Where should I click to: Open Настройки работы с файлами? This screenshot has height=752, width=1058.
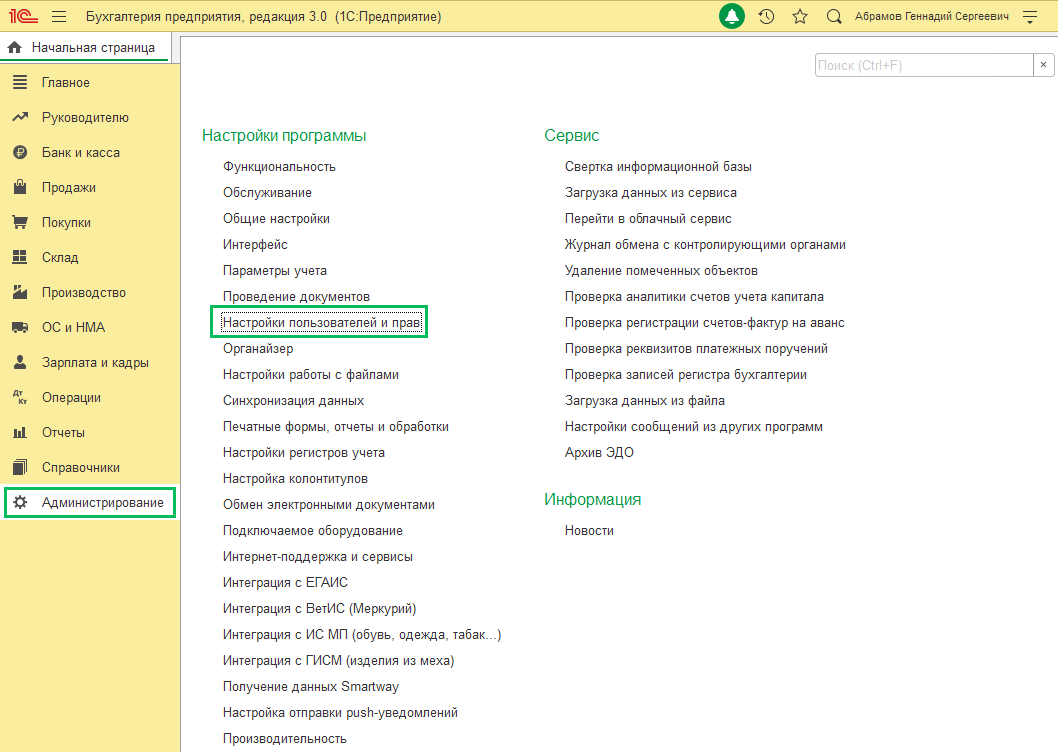coord(310,375)
